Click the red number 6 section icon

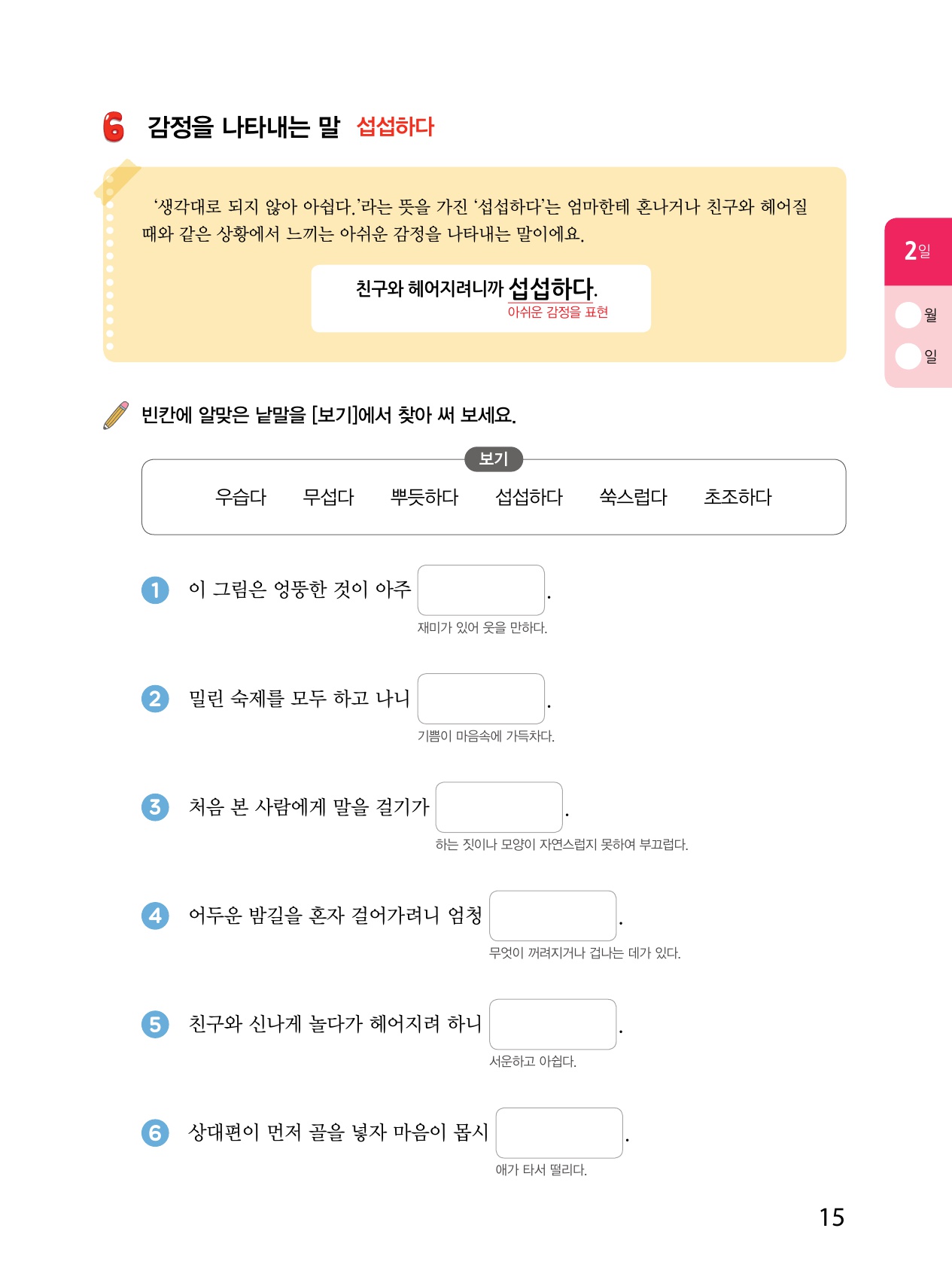click(x=114, y=126)
